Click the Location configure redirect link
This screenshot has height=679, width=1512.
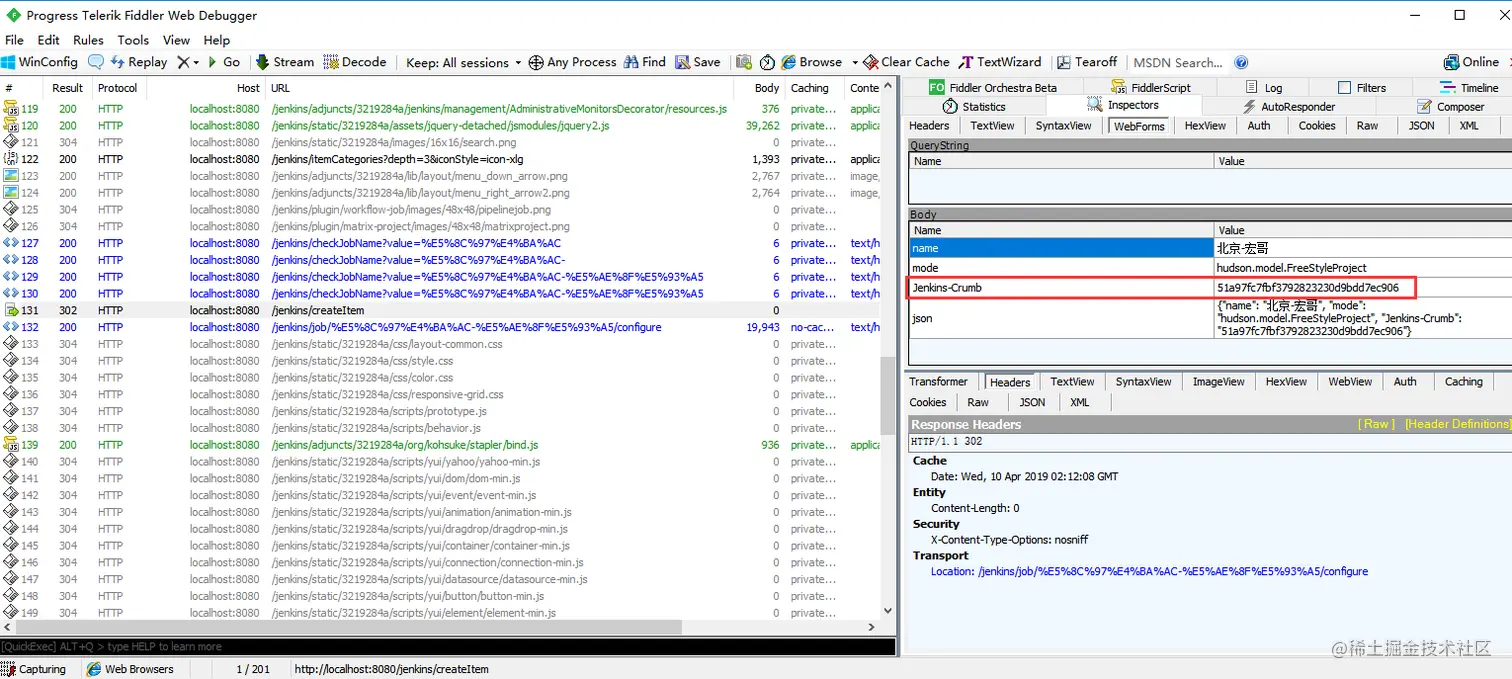(x=1149, y=572)
